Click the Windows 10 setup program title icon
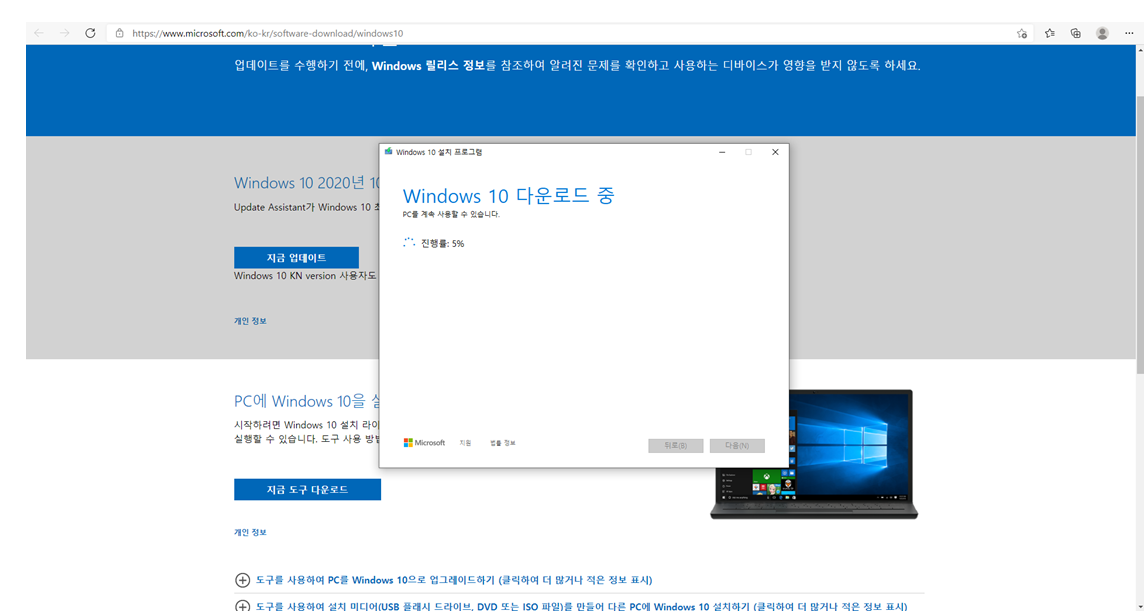This screenshot has width=1144, height=611. coord(388,152)
